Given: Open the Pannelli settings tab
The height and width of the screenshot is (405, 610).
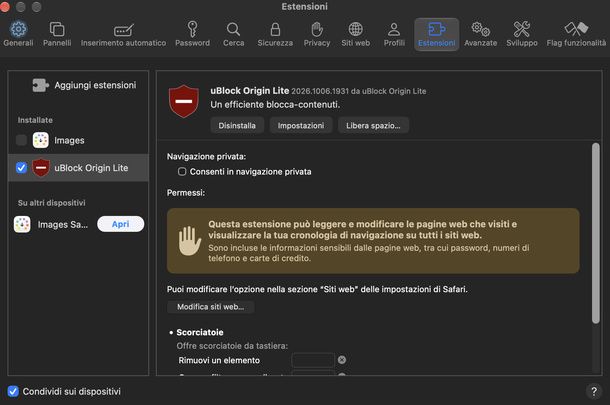Looking at the screenshot, I should pos(57,34).
